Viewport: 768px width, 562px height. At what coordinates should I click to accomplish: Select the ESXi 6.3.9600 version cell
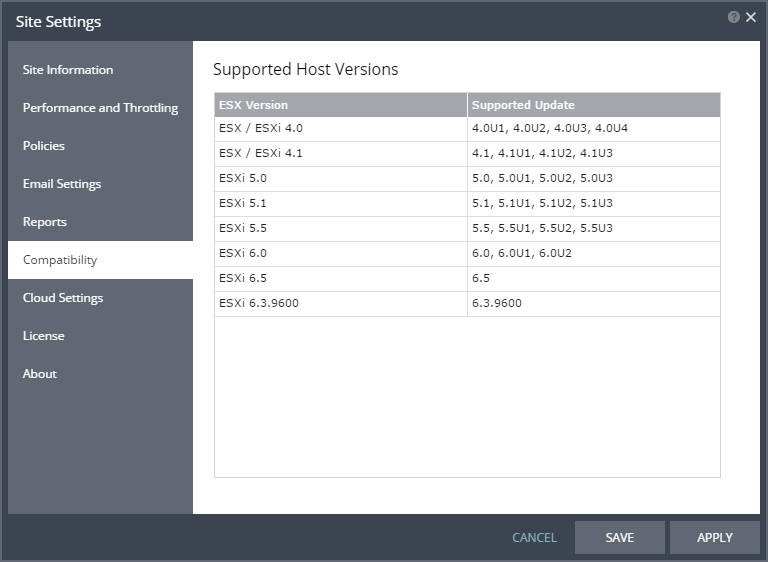(341, 303)
